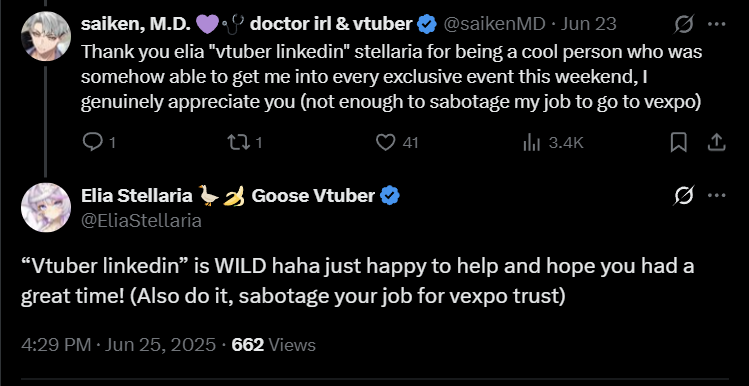Image resolution: width=749 pixels, height=386 pixels.
Task: Open more options menu on Elia's tweet
Action: pyautogui.click(x=717, y=195)
